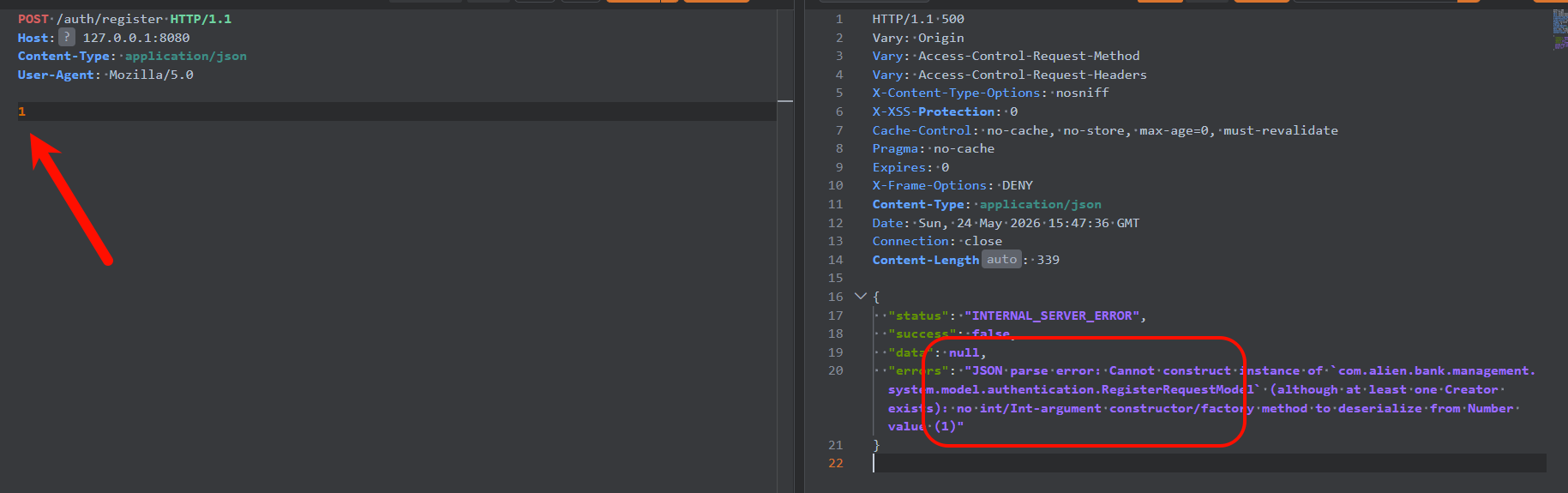Click the 'Connection' header name

coord(910,241)
